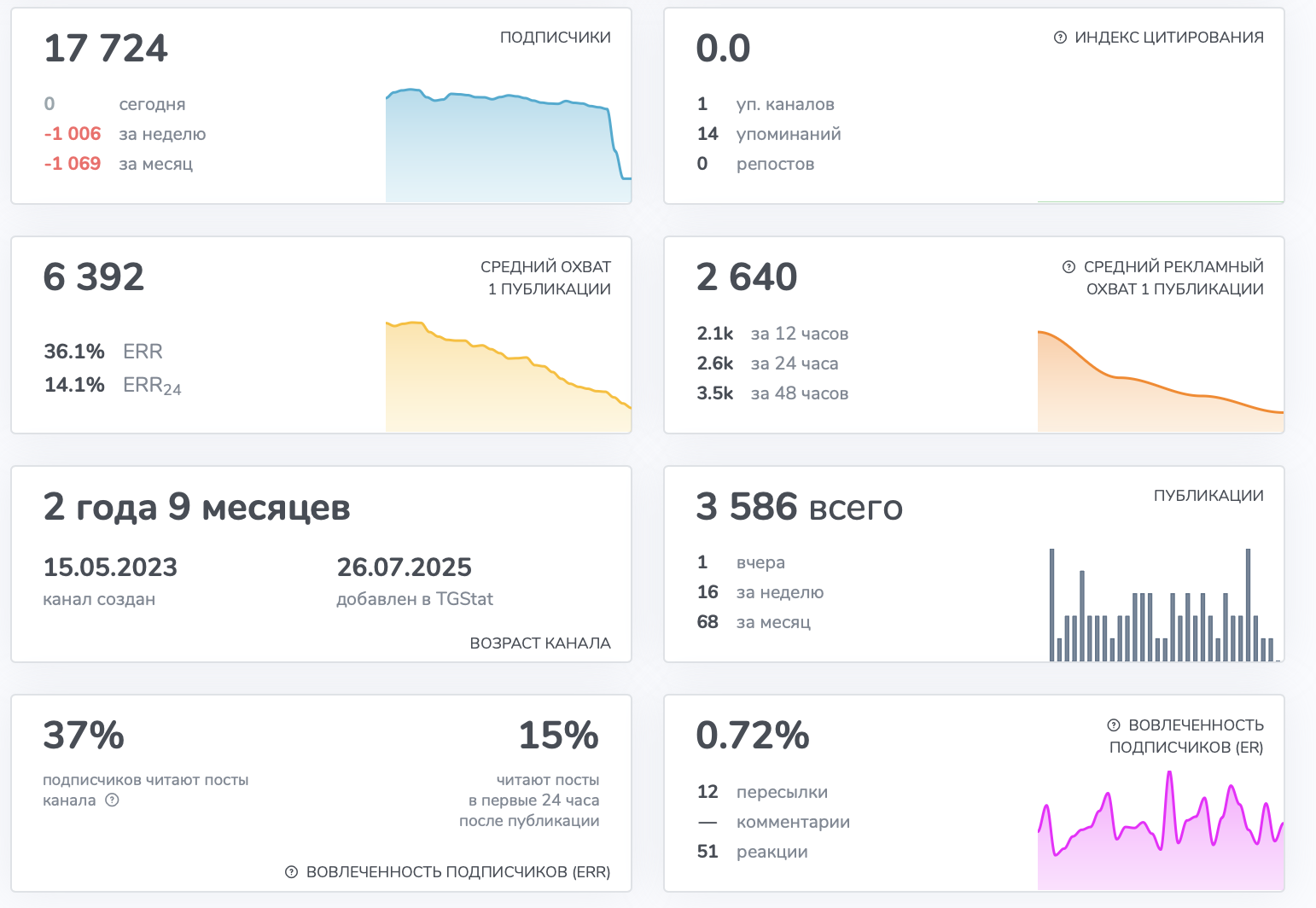
Task: Click the 'упоминаний' mentions row
Action: click(788, 134)
